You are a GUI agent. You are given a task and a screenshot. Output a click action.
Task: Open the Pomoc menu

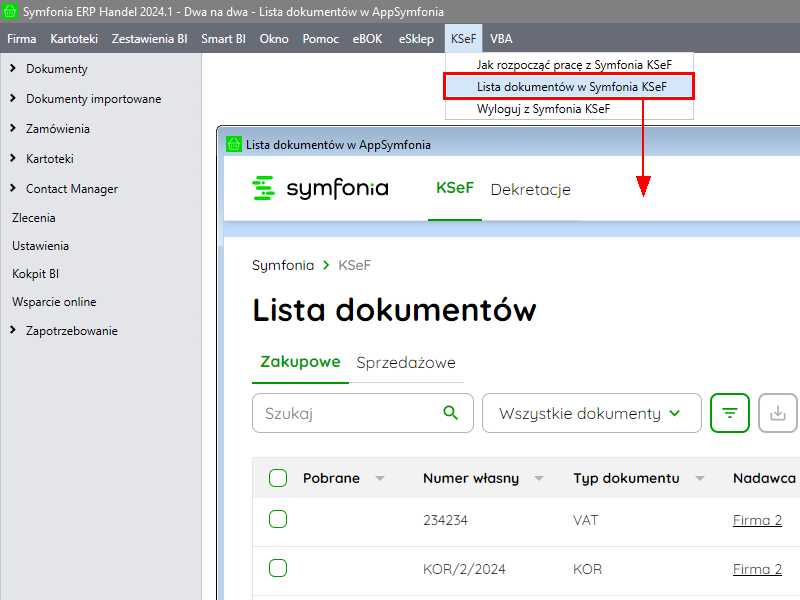[320, 39]
